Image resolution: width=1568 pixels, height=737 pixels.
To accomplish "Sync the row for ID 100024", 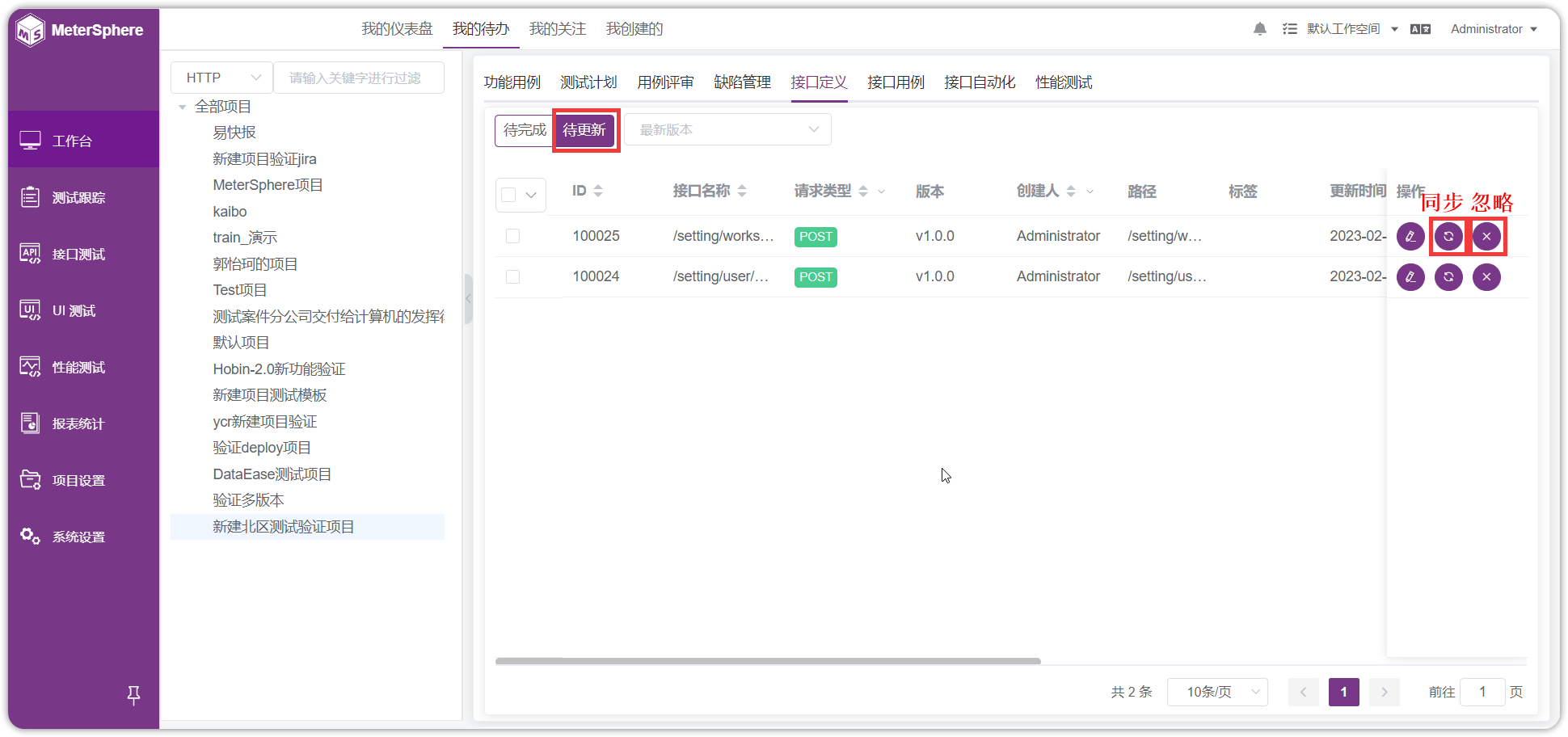I will (1448, 277).
